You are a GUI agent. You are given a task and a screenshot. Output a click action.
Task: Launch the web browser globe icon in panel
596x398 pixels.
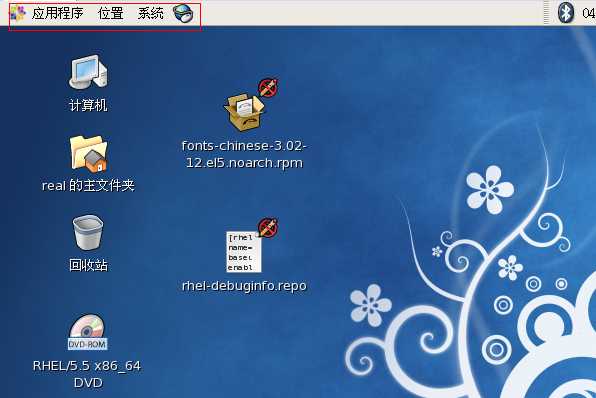point(183,13)
